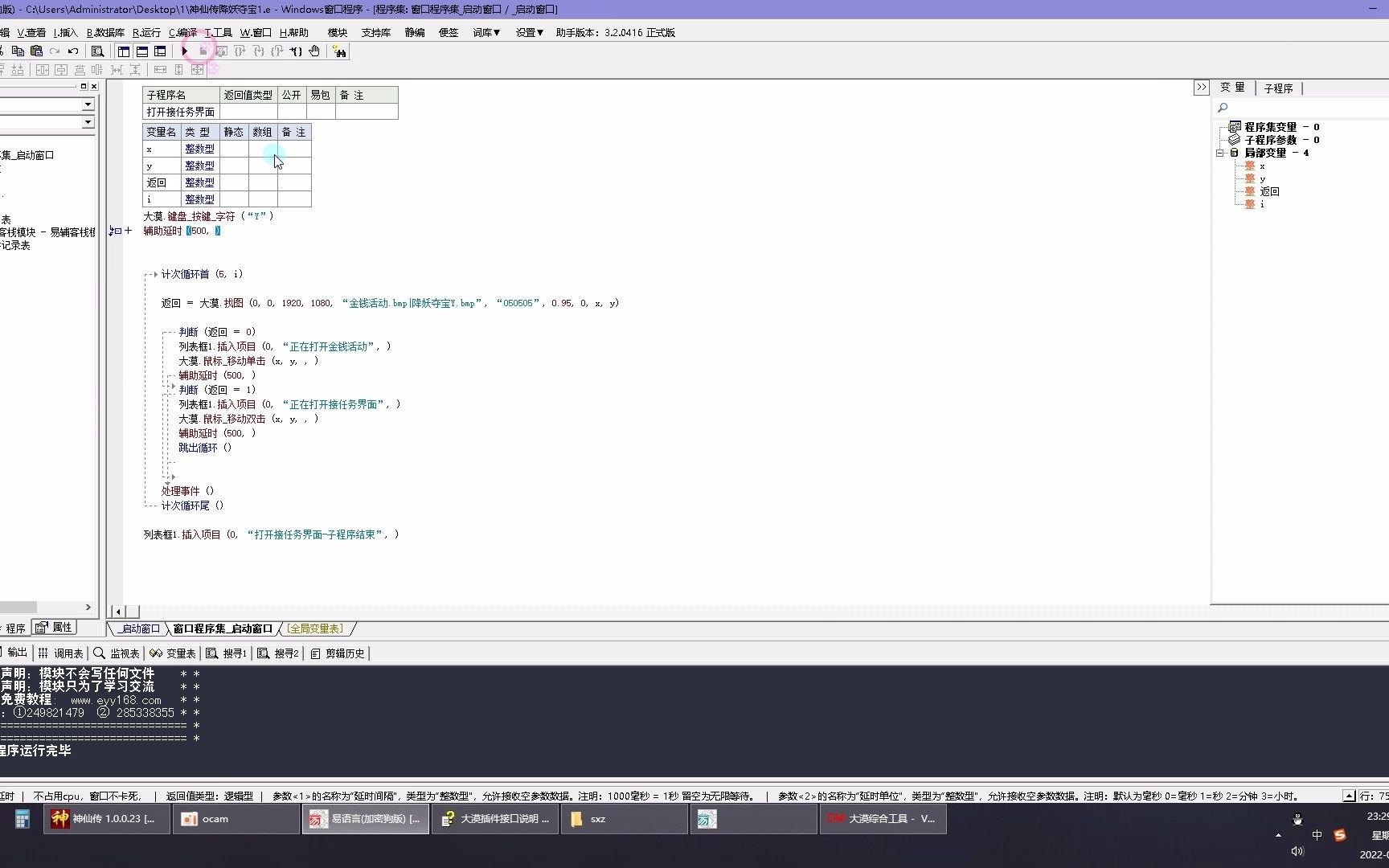Screen dimensions: 1389x868
Task: Click the Find magnifier-page toolbar icon
Action: (97, 51)
